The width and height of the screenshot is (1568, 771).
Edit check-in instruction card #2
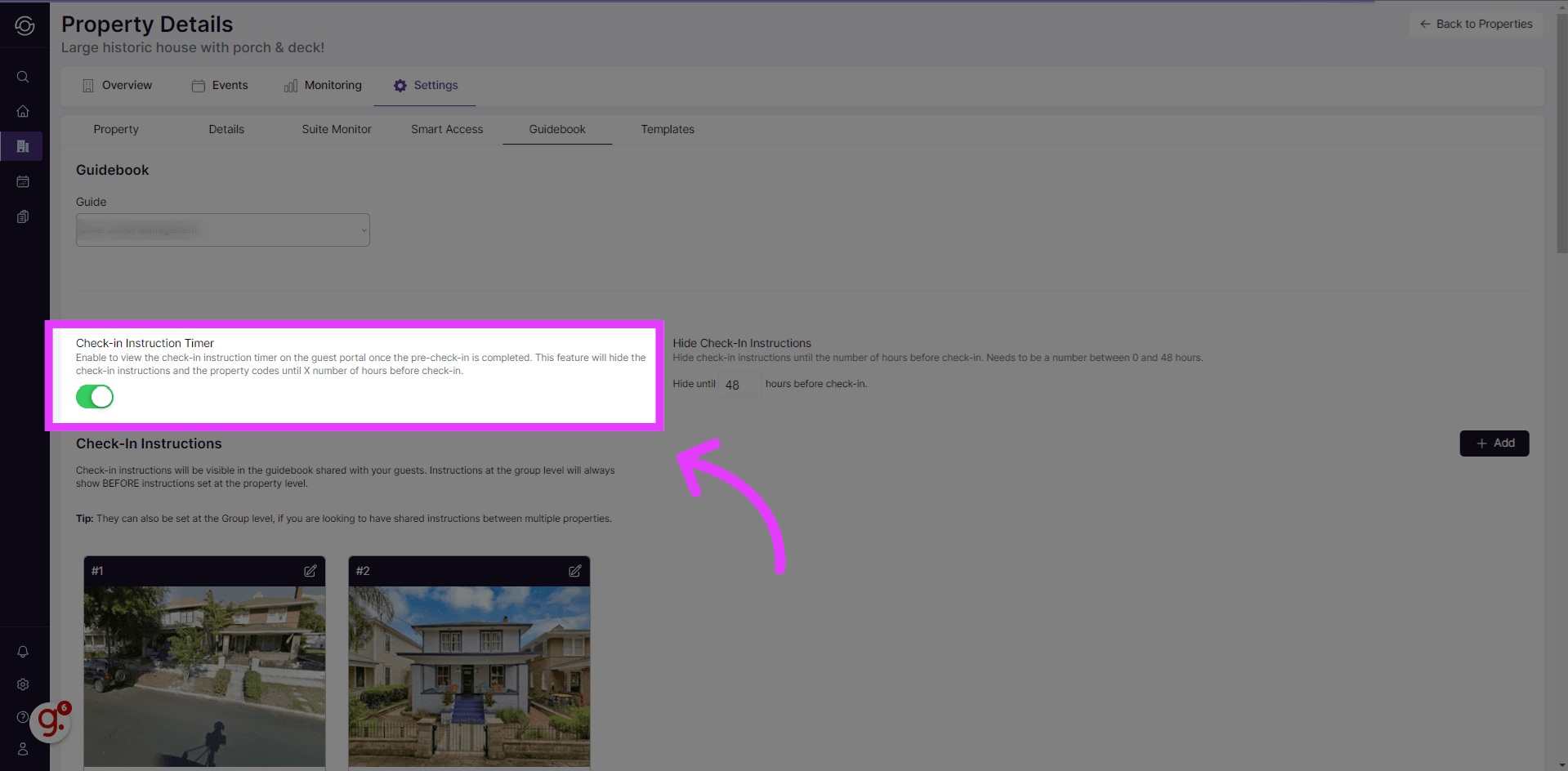click(x=574, y=571)
